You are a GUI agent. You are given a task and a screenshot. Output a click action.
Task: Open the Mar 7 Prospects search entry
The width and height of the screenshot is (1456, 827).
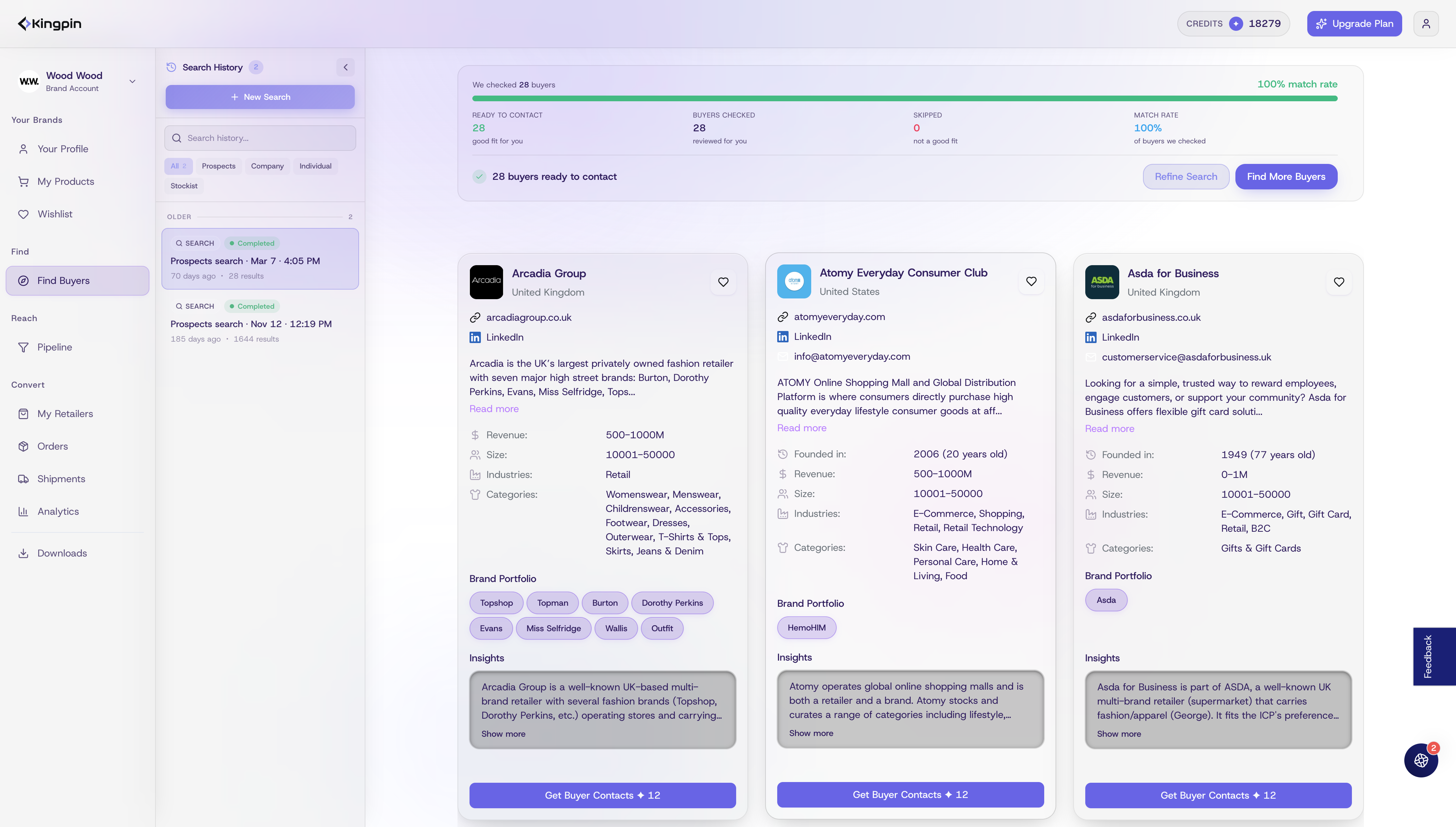point(260,259)
